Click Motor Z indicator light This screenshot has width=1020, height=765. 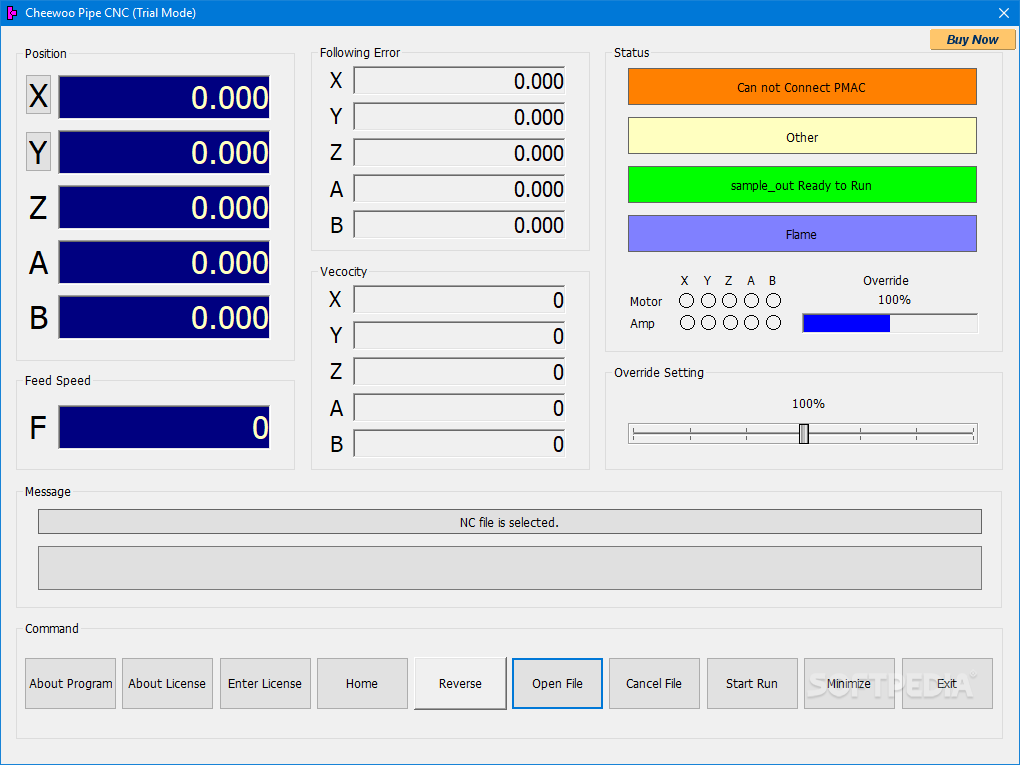coord(730,301)
